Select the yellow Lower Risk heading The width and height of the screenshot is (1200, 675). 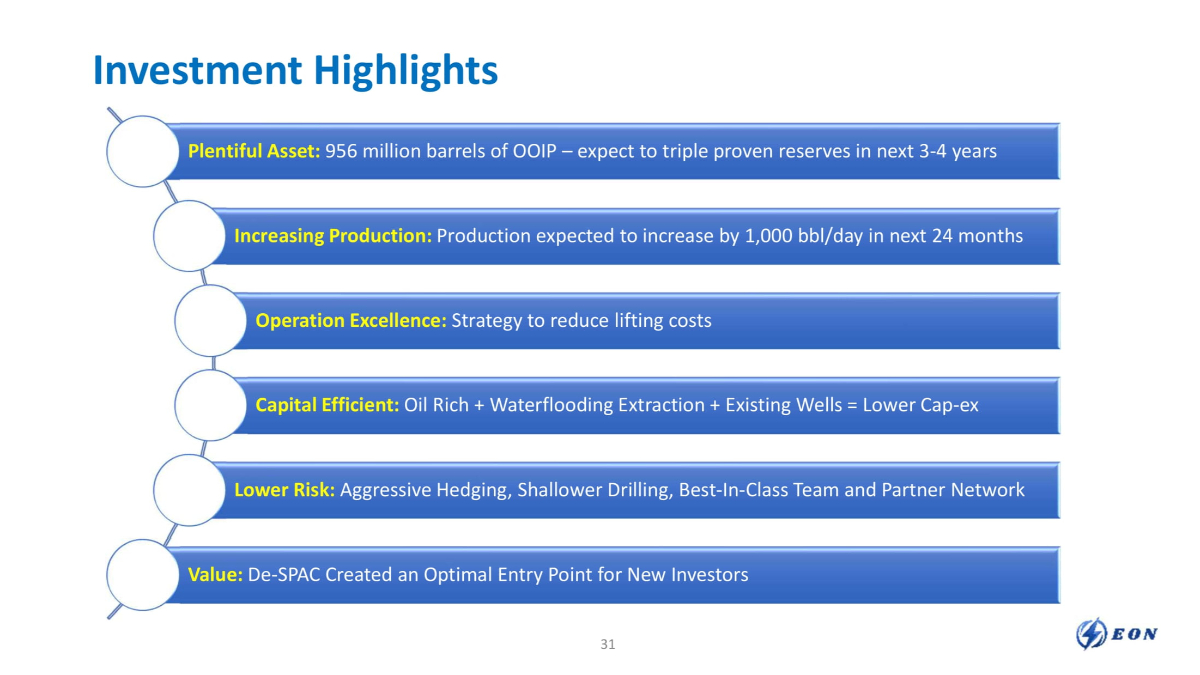click(284, 490)
